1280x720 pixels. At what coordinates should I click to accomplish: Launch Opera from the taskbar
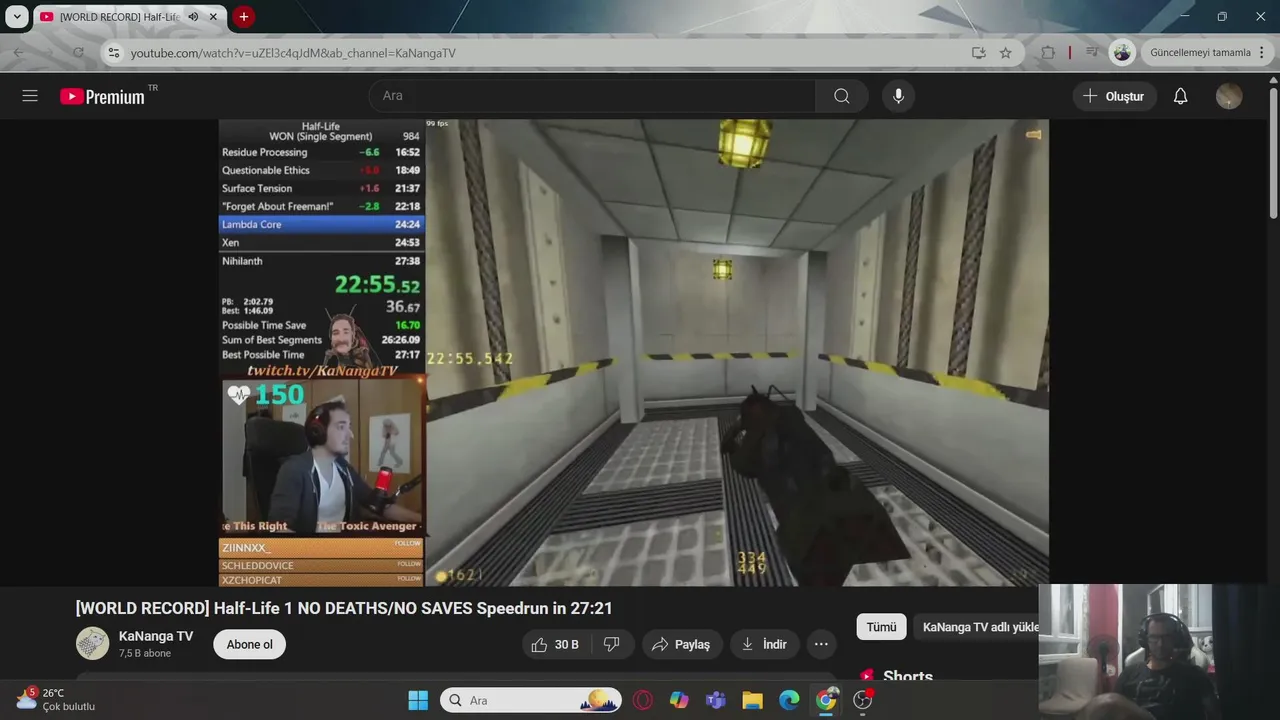click(643, 700)
